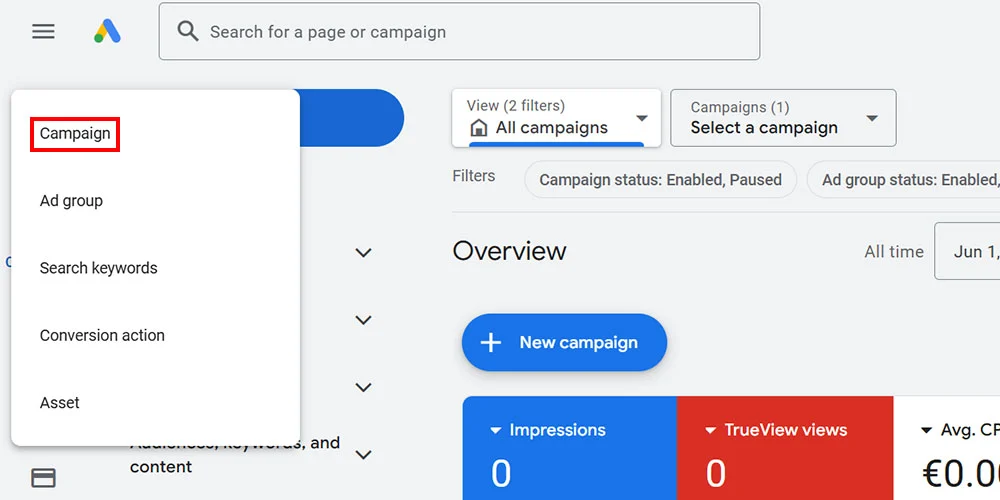Select Ad group in the create menu
The height and width of the screenshot is (500, 1000).
(71, 201)
